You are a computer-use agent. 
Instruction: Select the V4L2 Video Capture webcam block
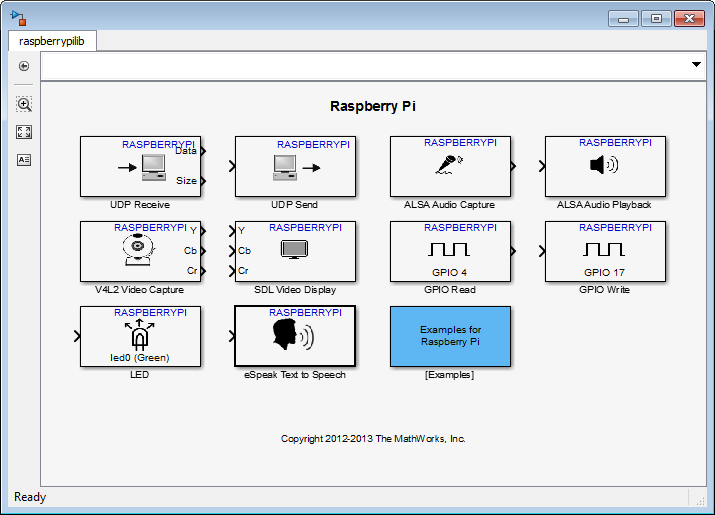click(x=140, y=251)
